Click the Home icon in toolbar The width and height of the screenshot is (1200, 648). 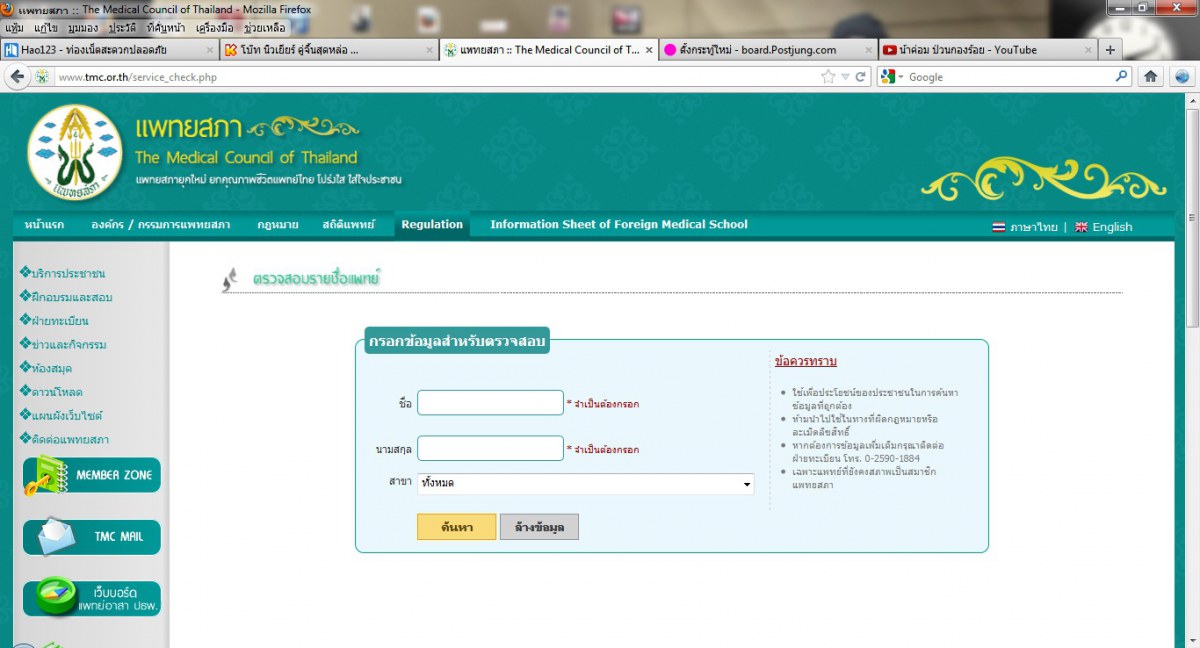pos(1151,77)
